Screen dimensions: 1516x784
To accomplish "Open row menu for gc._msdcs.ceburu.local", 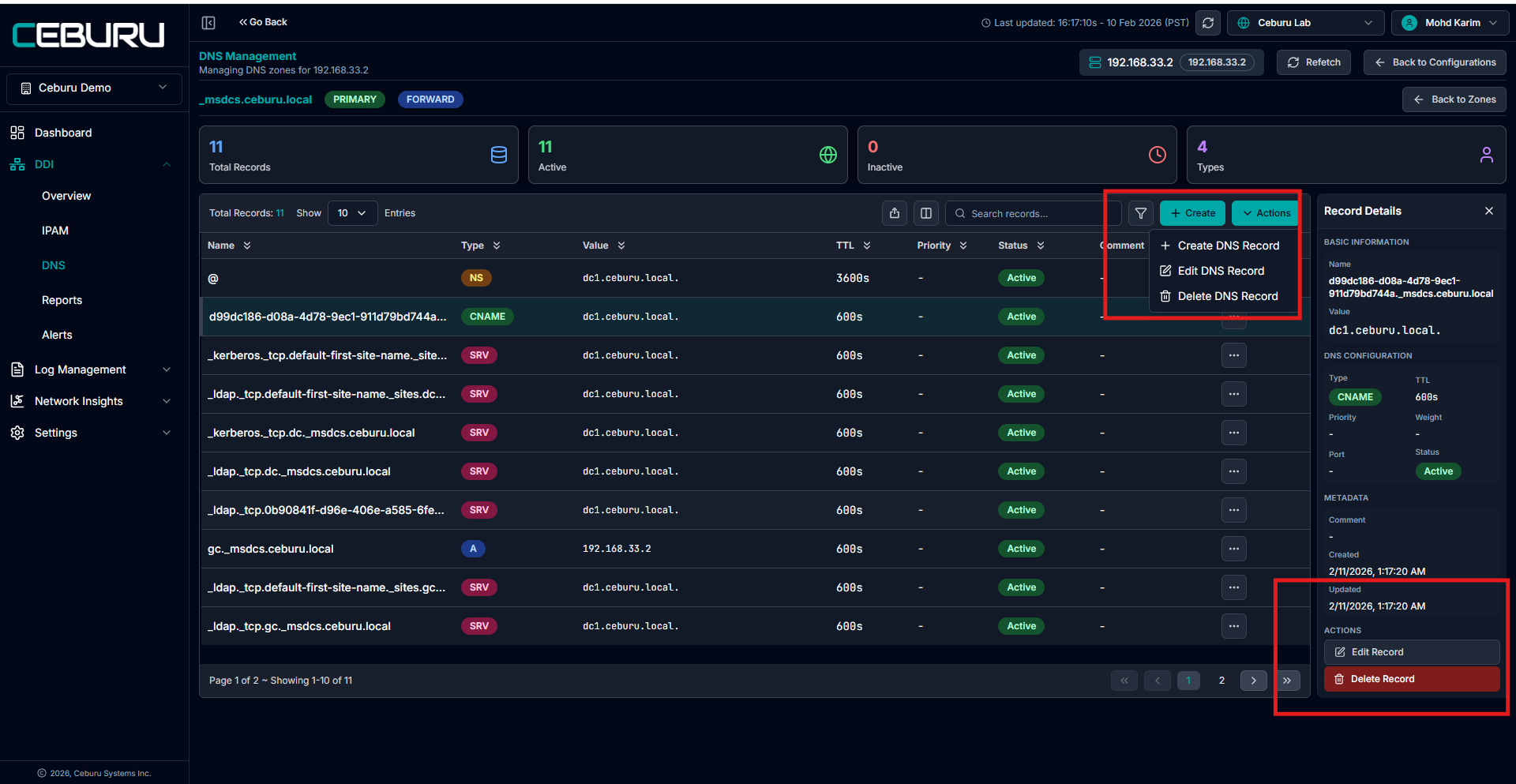I will [1234, 549].
